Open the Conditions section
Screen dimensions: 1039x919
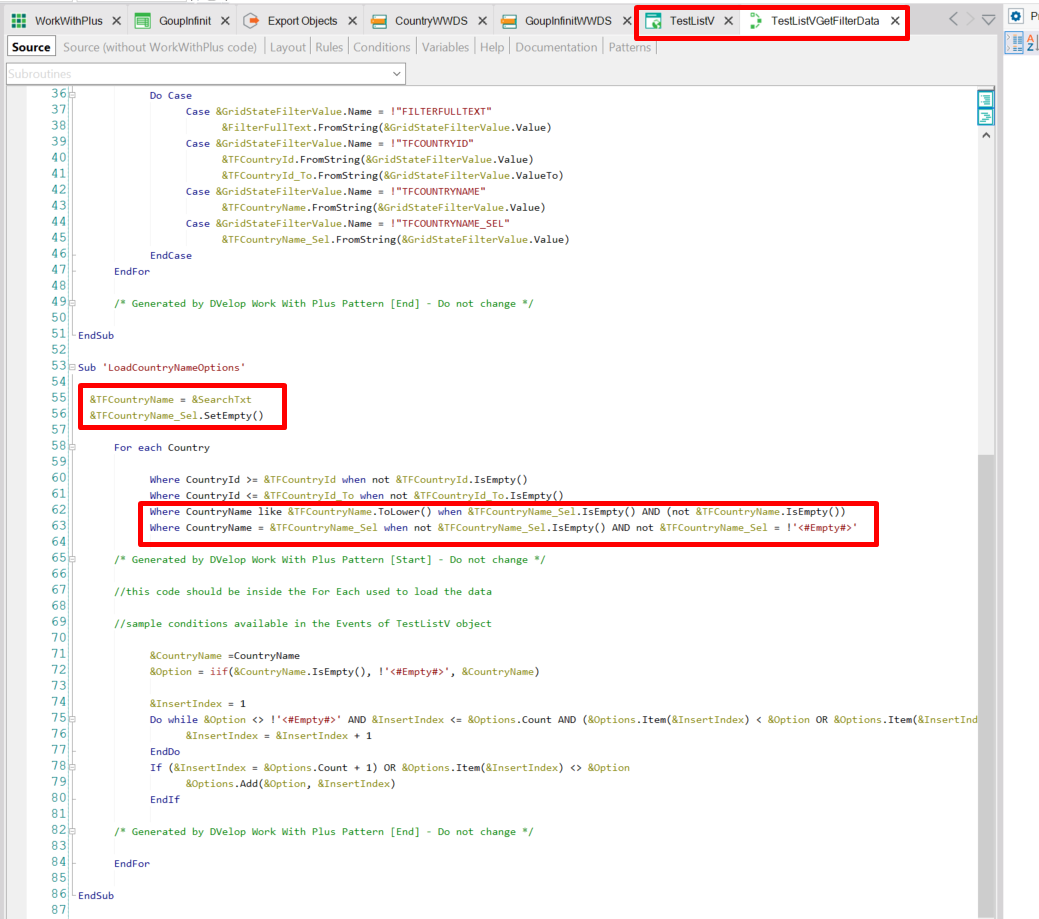[381, 47]
